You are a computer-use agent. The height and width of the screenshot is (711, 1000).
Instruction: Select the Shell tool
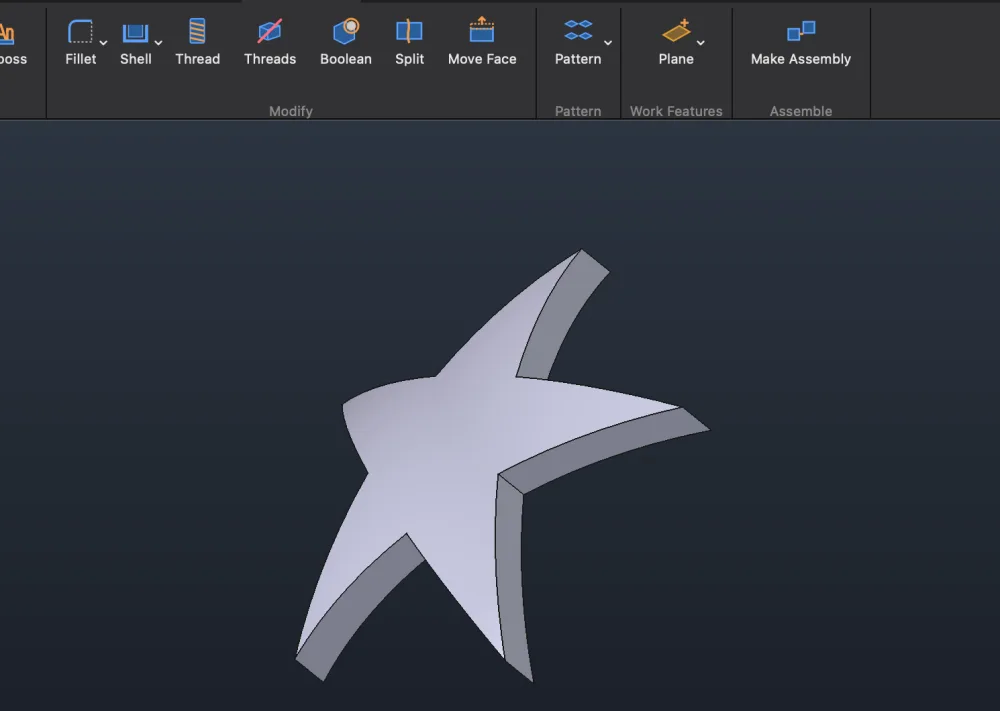tap(135, 42)
